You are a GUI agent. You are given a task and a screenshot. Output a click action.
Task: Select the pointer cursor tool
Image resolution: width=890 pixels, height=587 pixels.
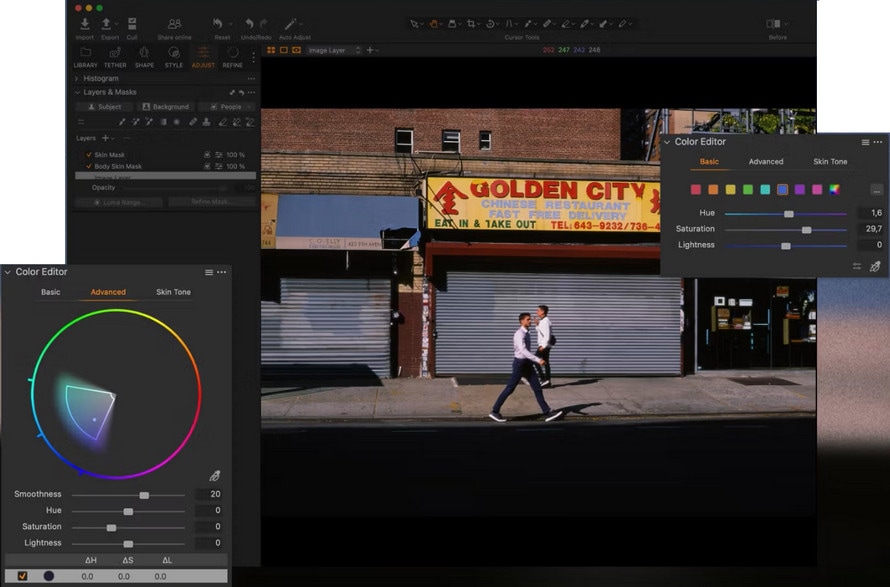pyautogui.click(x=414, y=24)
